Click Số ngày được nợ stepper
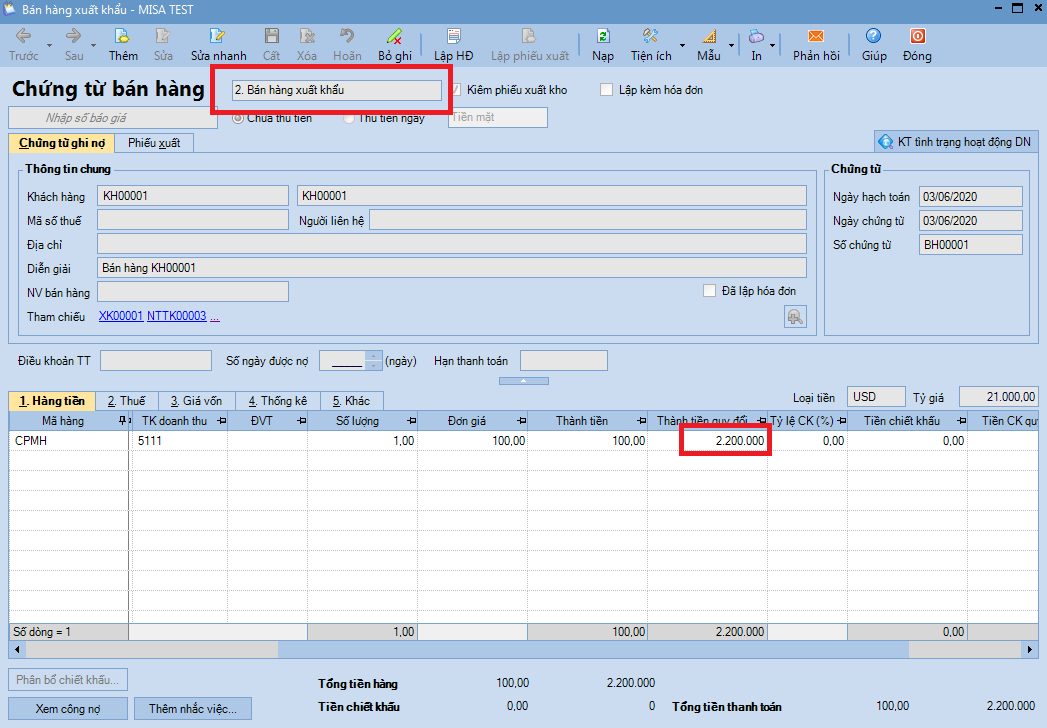The width and height of the screenshot is (1047, 728). pos(374,361)
